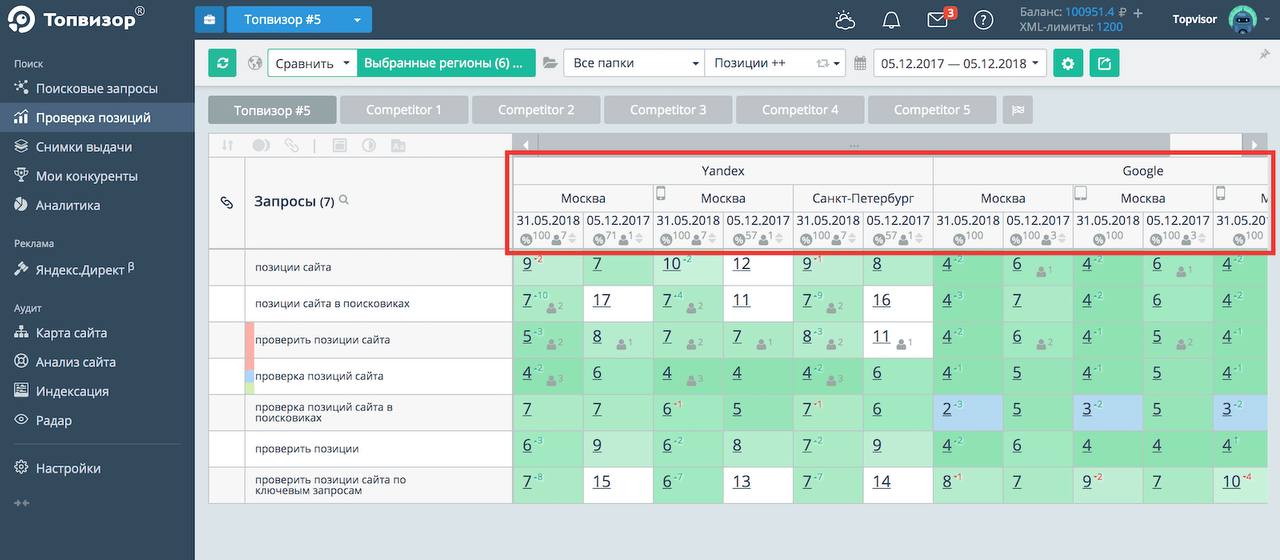Click the color tag of проверка позиций сайта
1280x560 pixels.
[x=249, y=376]
